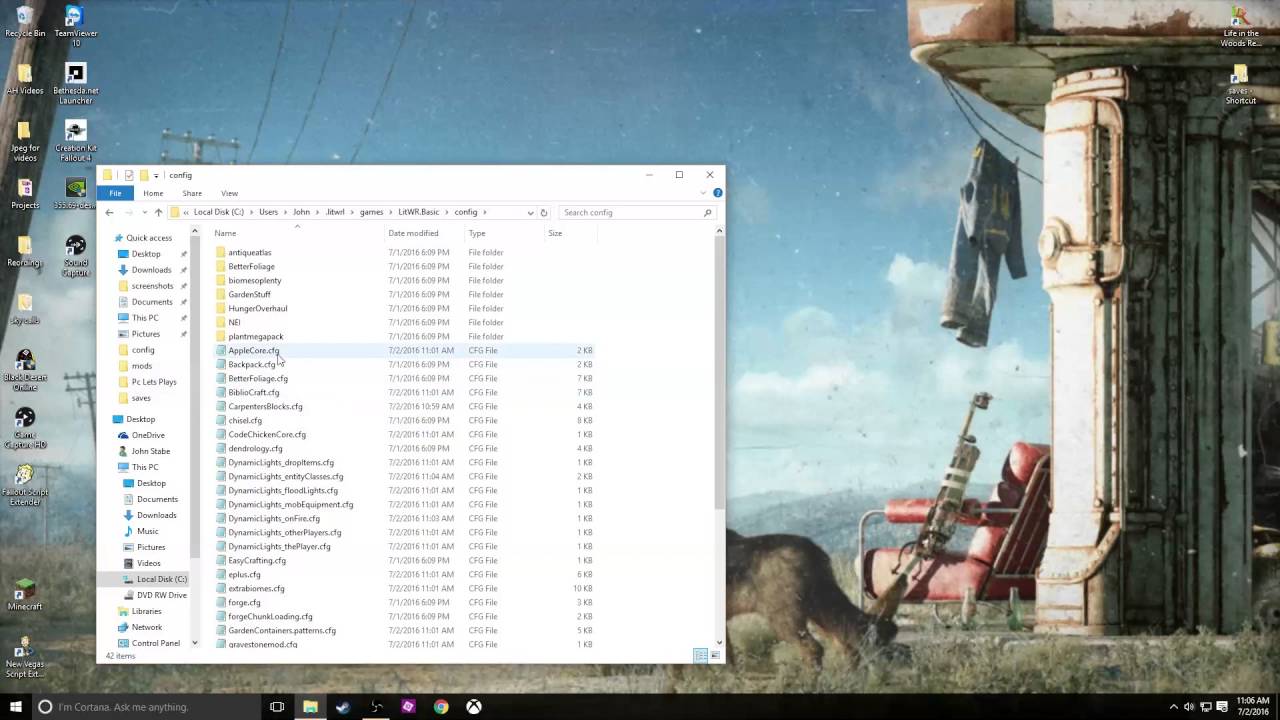The image size is (1280, 720).
Task: Select Network in navigation pane
Action: [x=146, y=627]
